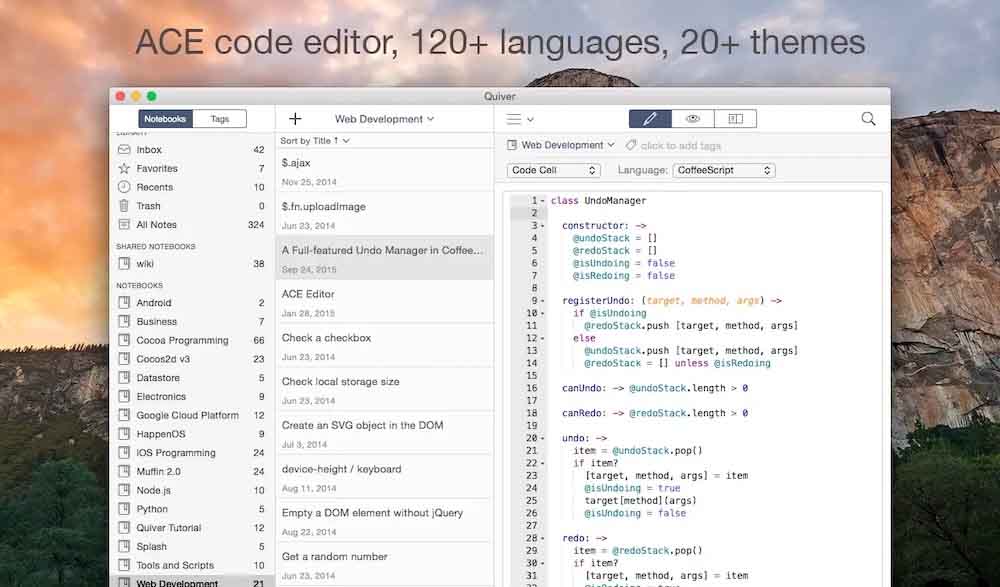Add a new note with plus icon
Viewport: 1000px width, 587px height.
pyautogui.click(x=295, y=119)
